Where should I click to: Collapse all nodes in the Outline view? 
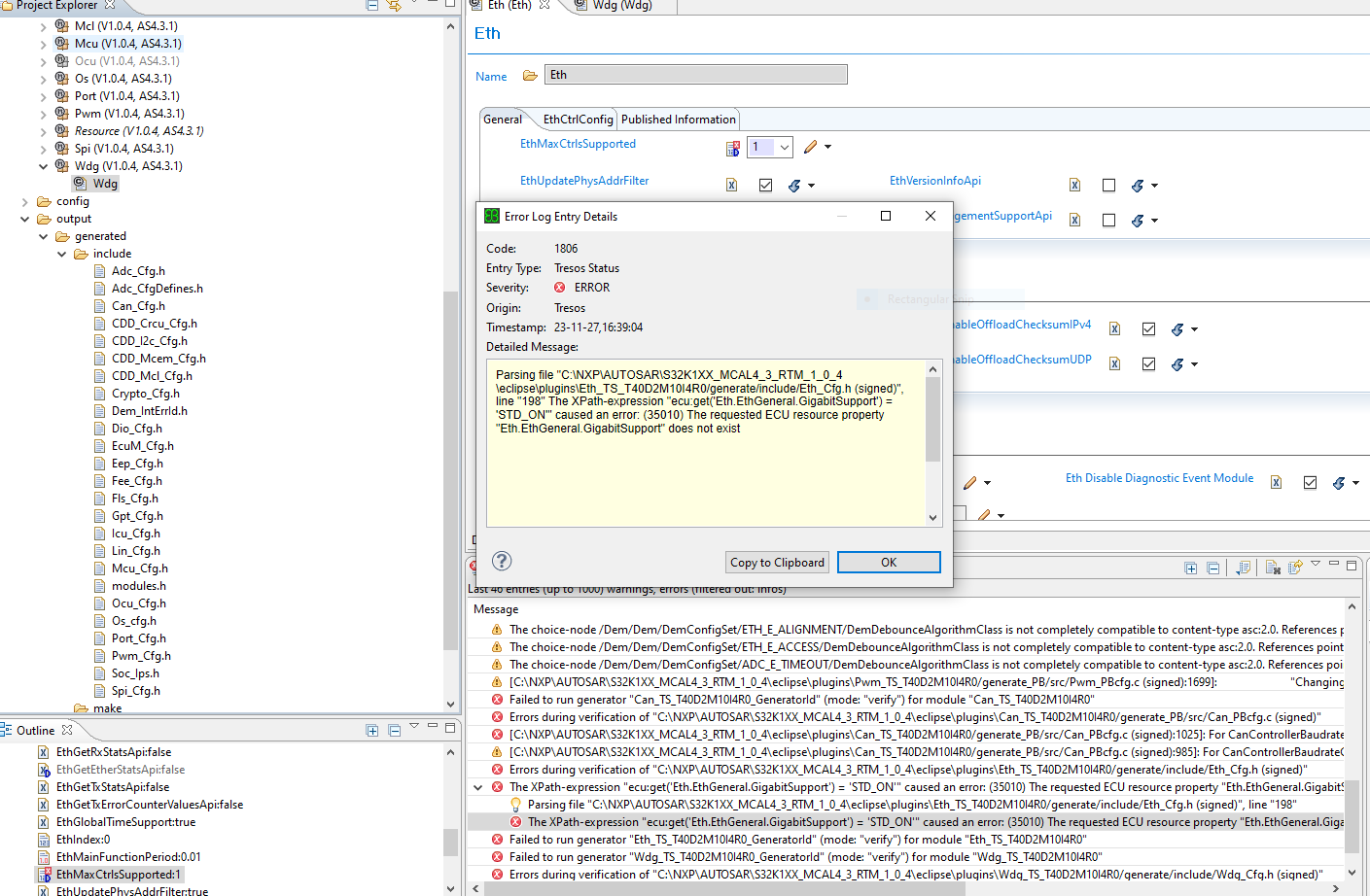point(394,731)
